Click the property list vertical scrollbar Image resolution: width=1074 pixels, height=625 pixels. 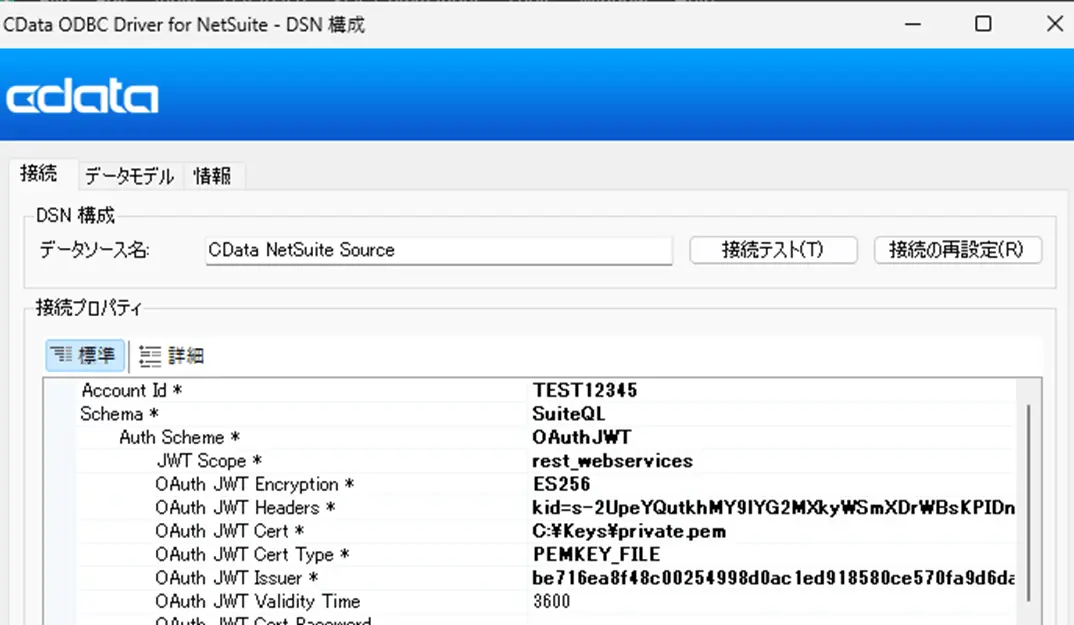(x=1028, y=503)
